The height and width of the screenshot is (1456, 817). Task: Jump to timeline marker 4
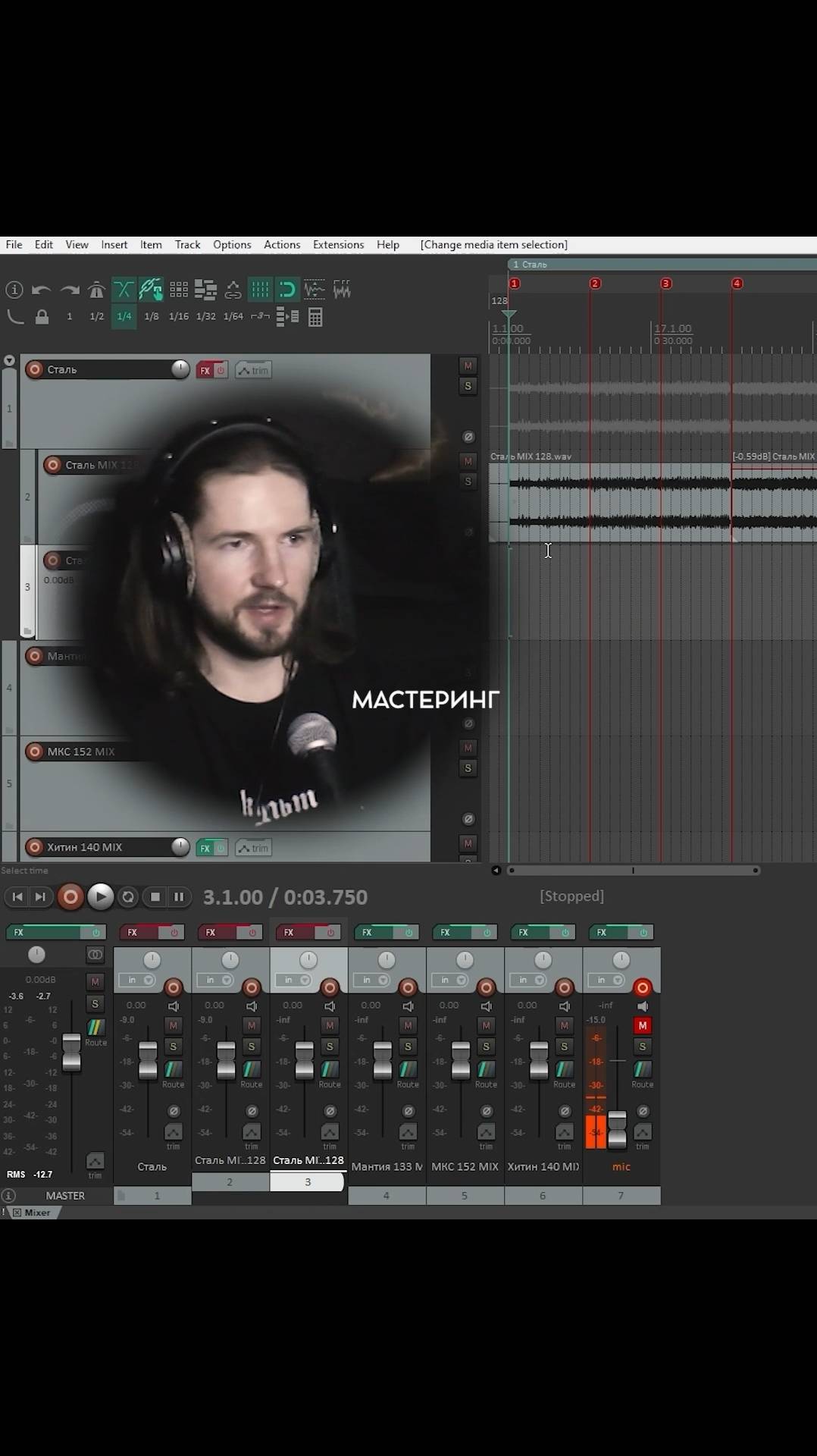(737, 284)
